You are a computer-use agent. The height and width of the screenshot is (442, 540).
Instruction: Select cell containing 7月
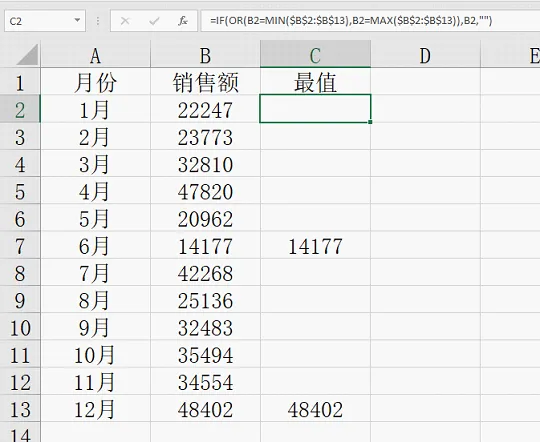point(95,273)
